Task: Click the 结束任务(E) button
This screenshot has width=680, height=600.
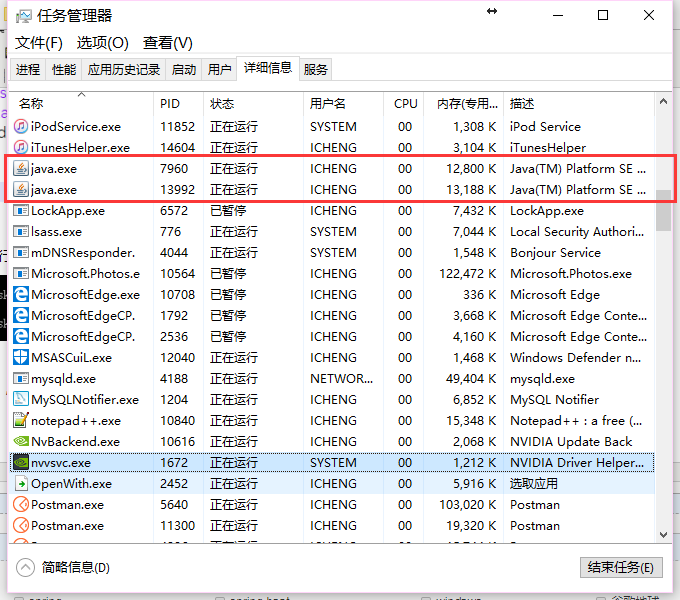Action: tap(620, 567)
